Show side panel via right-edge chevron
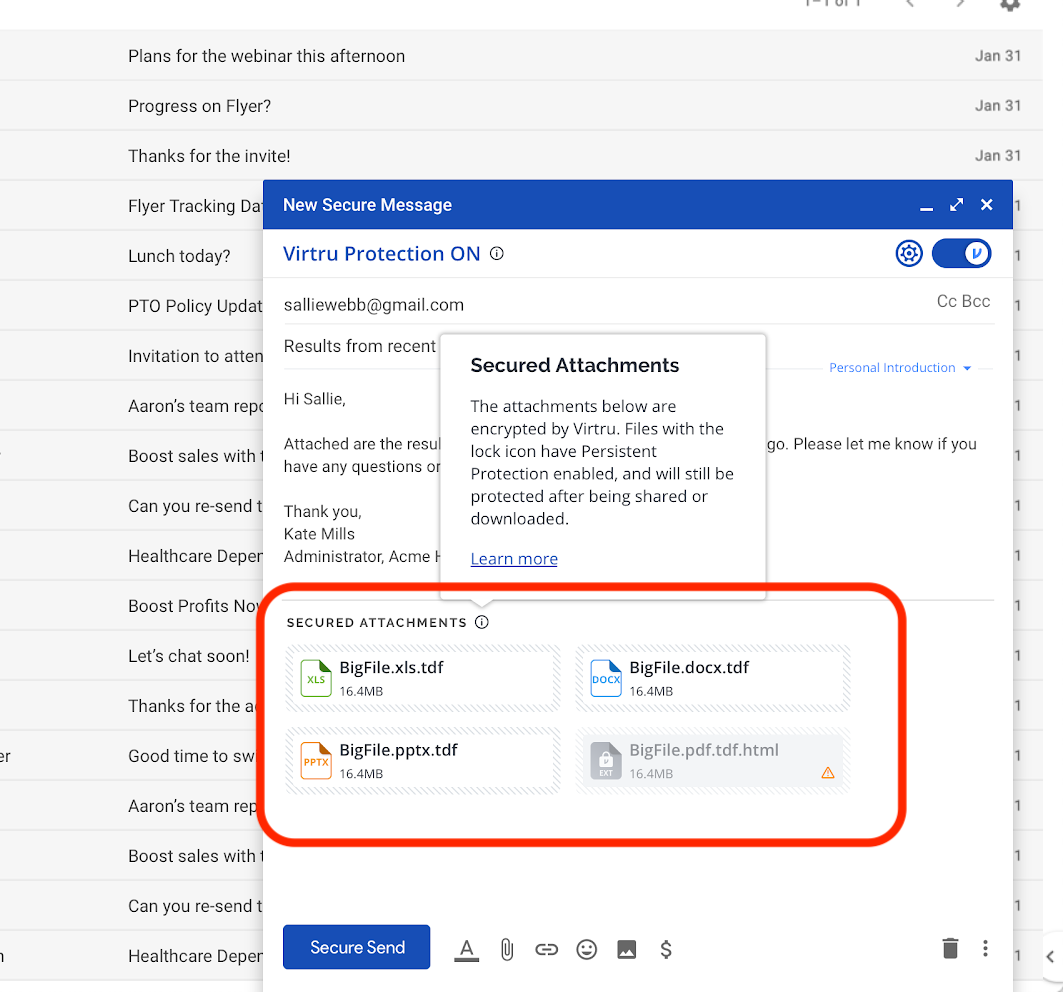The height and width of the screenshot is (992, 1063). [x=1050, y=957]
